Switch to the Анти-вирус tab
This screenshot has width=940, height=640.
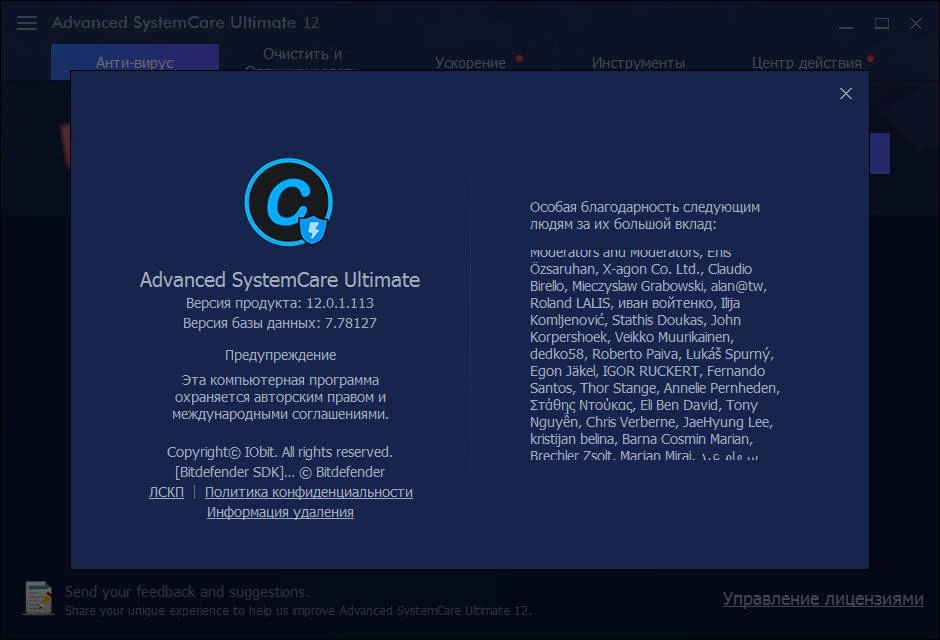pyautogui.click(x=135, y=62)
